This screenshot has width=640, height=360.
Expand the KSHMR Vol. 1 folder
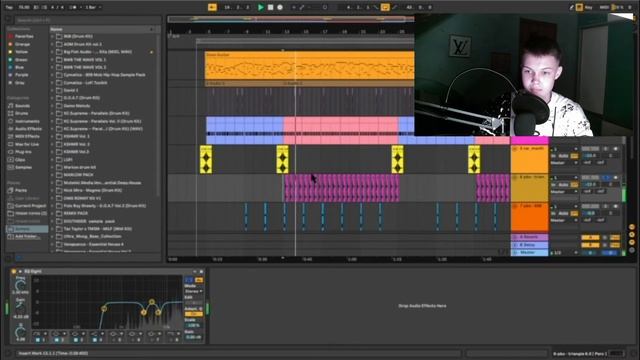coord(52,136)
